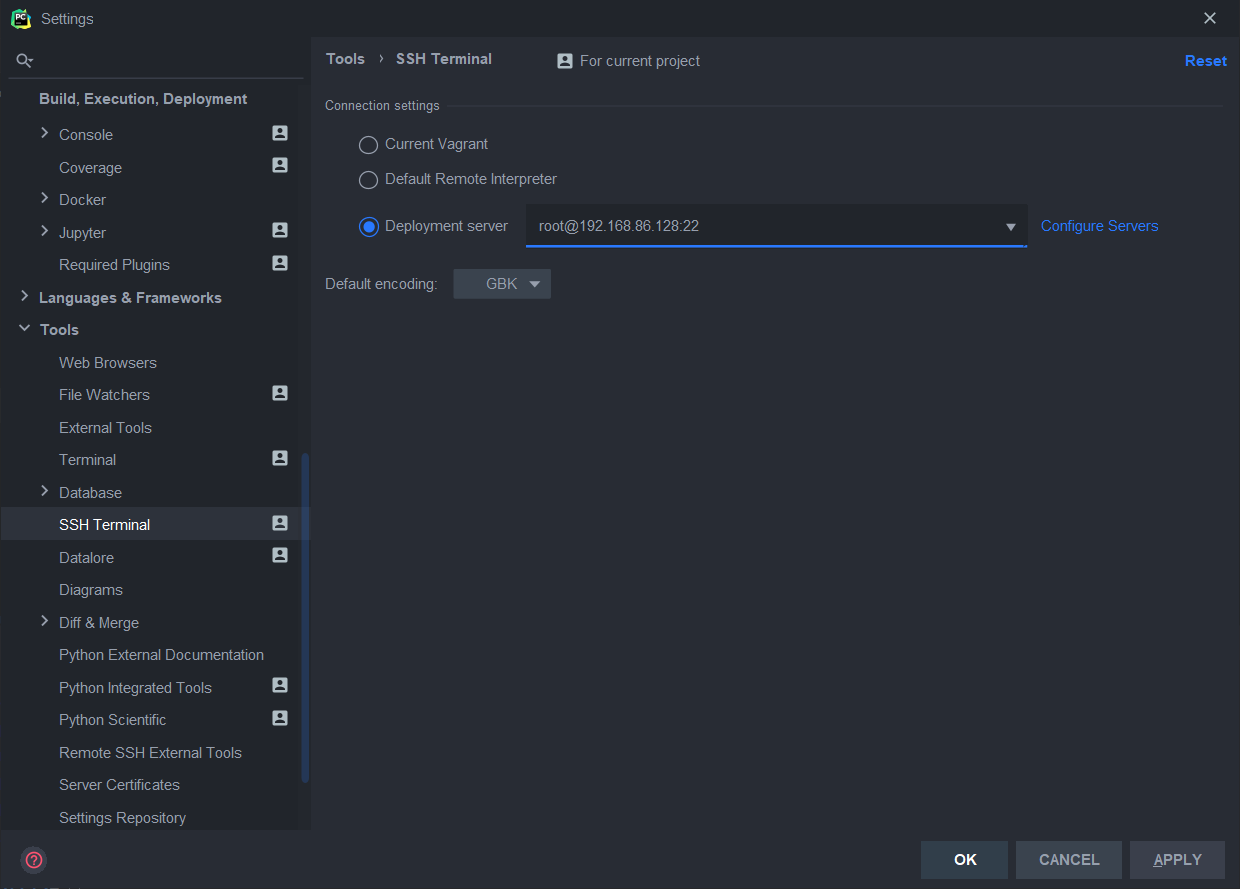Select Default Remote Interpreter radio button
This screenshot has width=1240, height=889.
(369, 180)
